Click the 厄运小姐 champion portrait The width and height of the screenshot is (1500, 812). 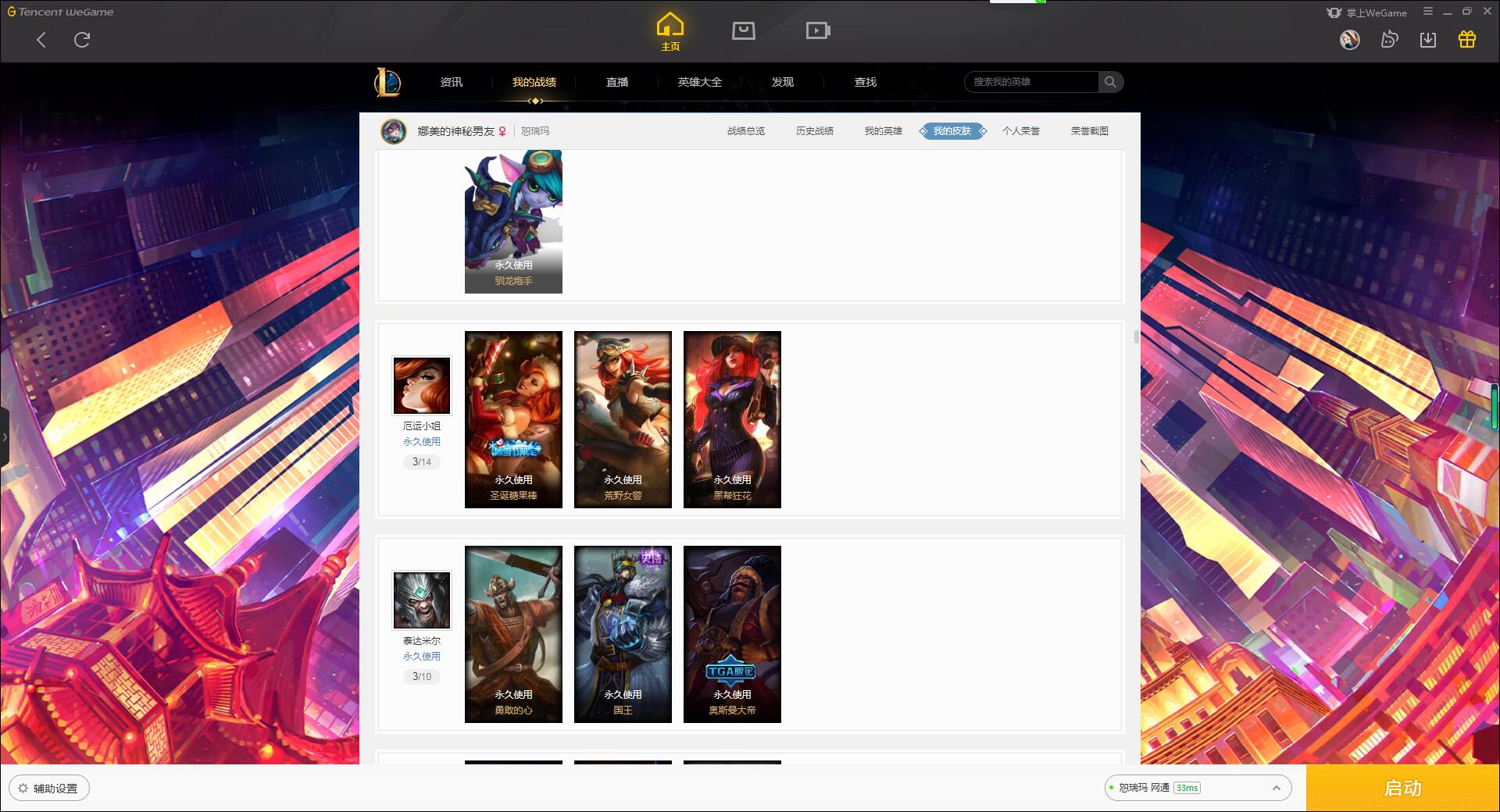[x=422, y=386]
